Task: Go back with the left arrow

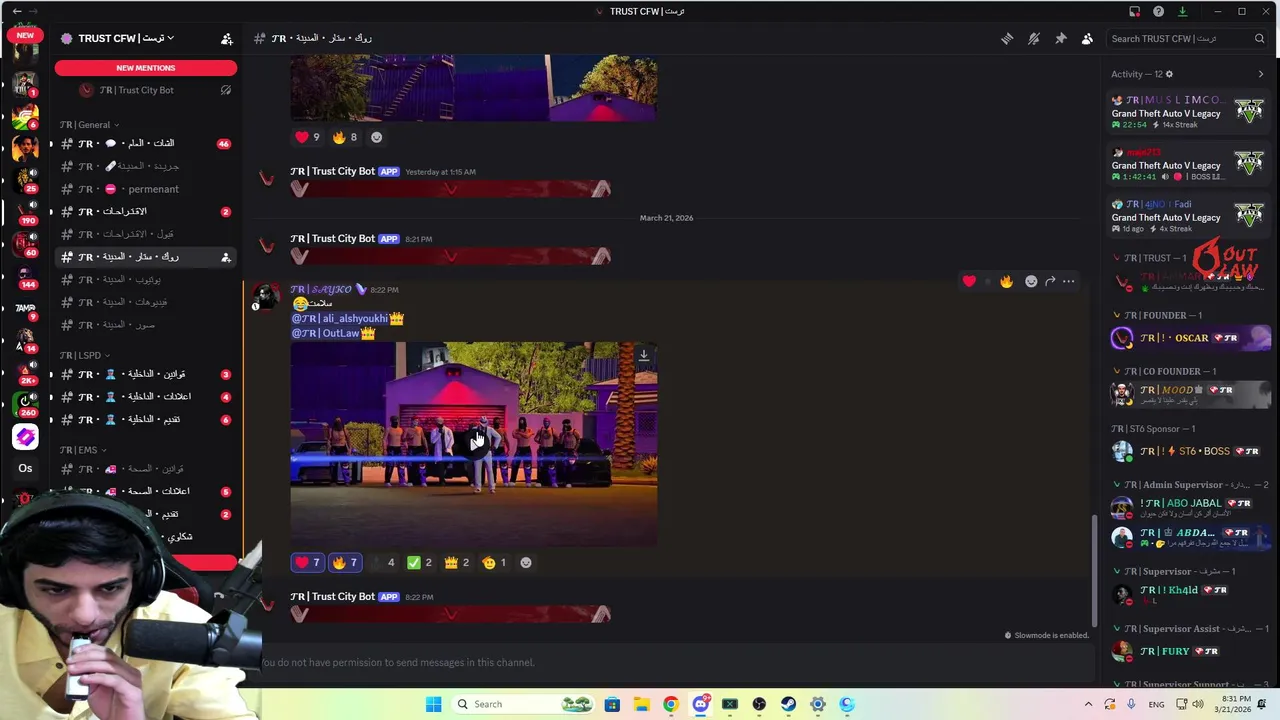Action: tap(15, 11)
